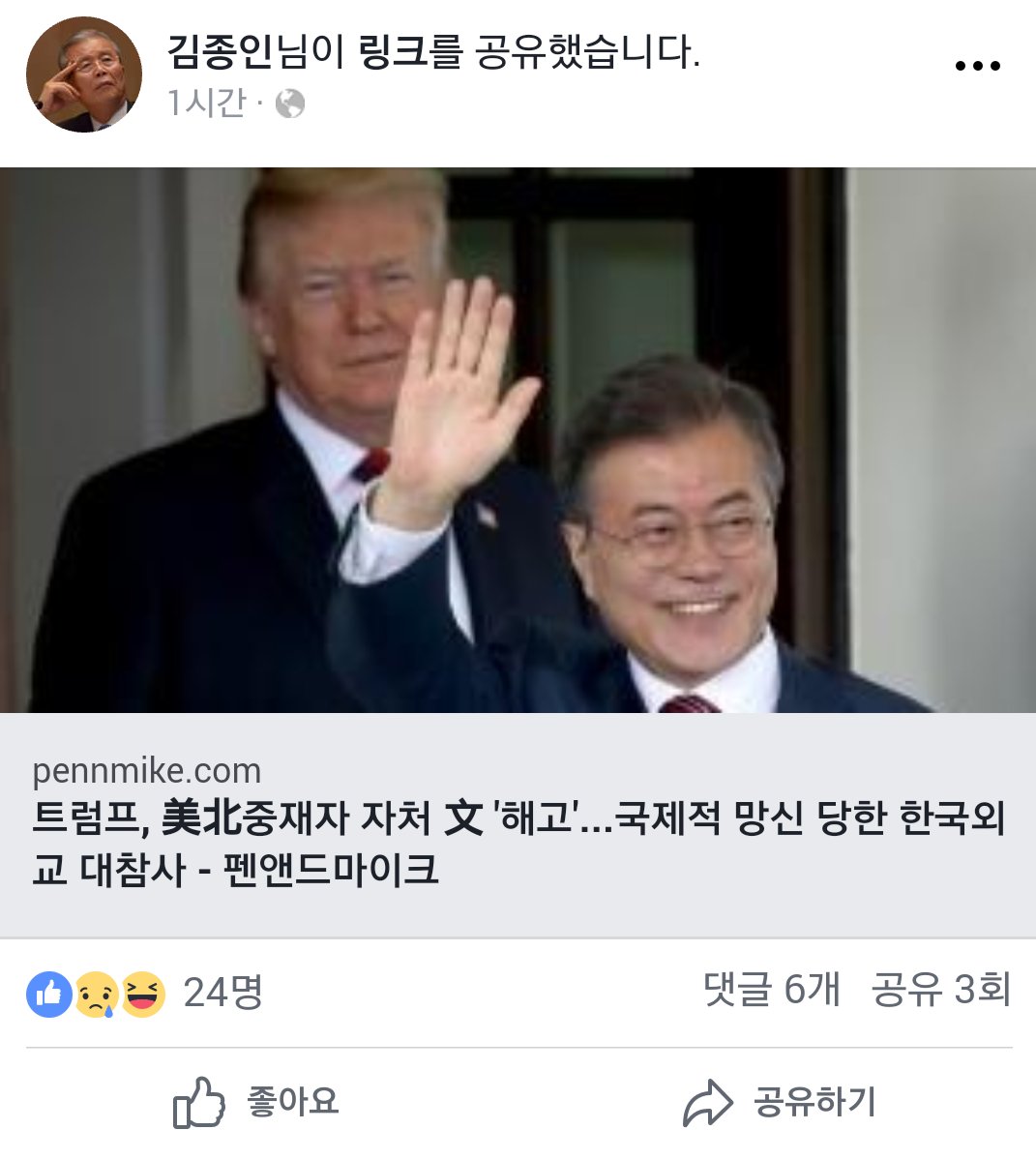Tap the sad crying reaction emoji
1036x1159 pixels.
pyautogui.click(x=96, y=995)
